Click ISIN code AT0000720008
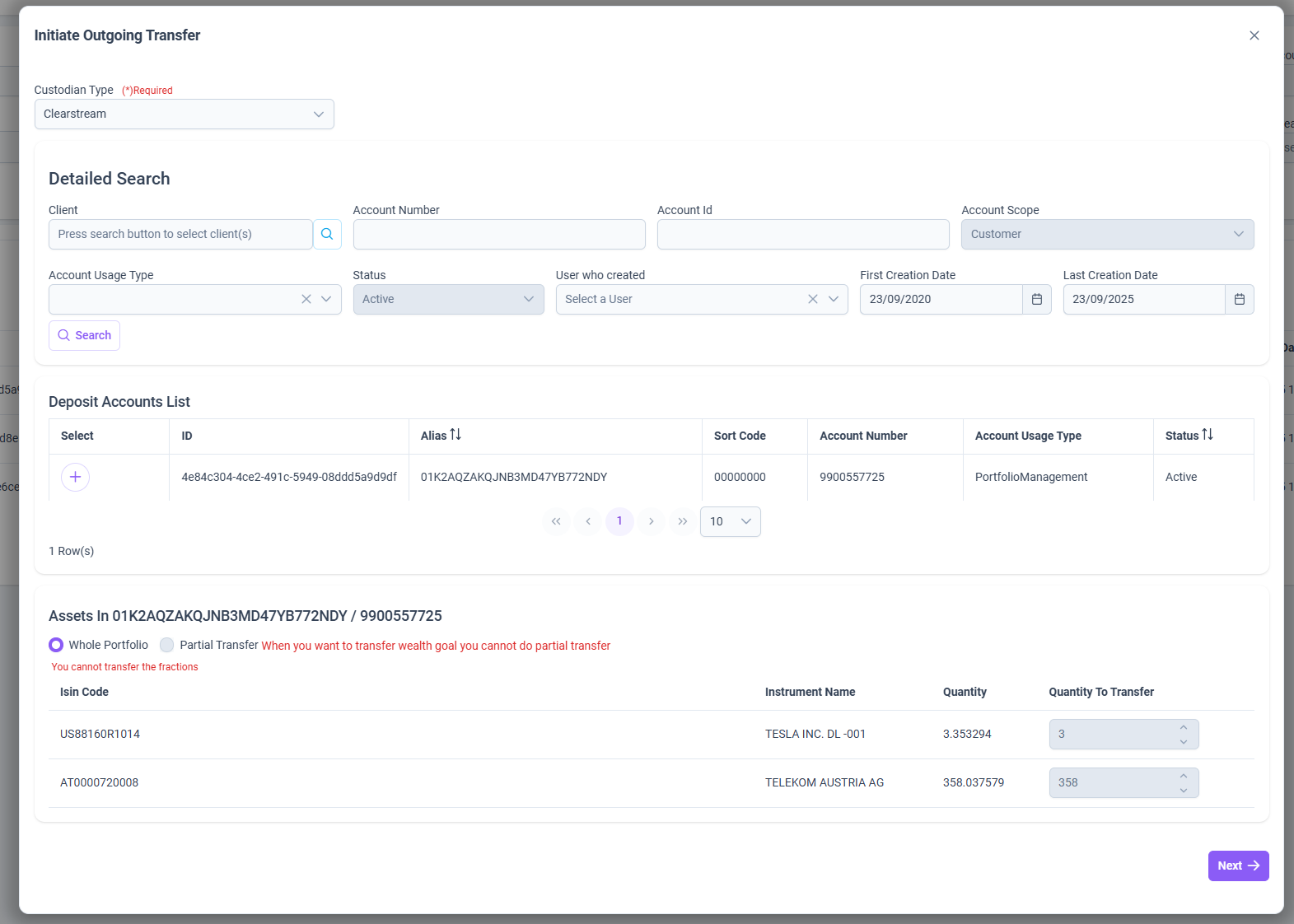This screenshot has height=924, width=1294. click(x=99, y=782)
